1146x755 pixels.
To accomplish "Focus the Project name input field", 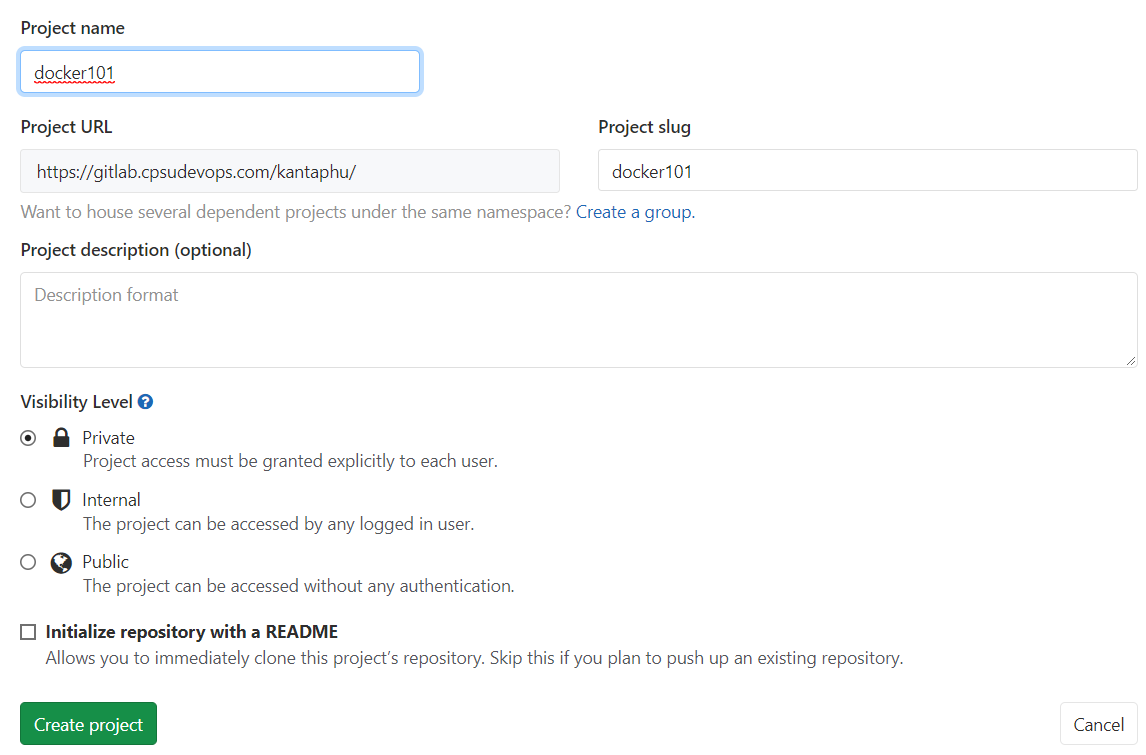I will pos(220,71).
